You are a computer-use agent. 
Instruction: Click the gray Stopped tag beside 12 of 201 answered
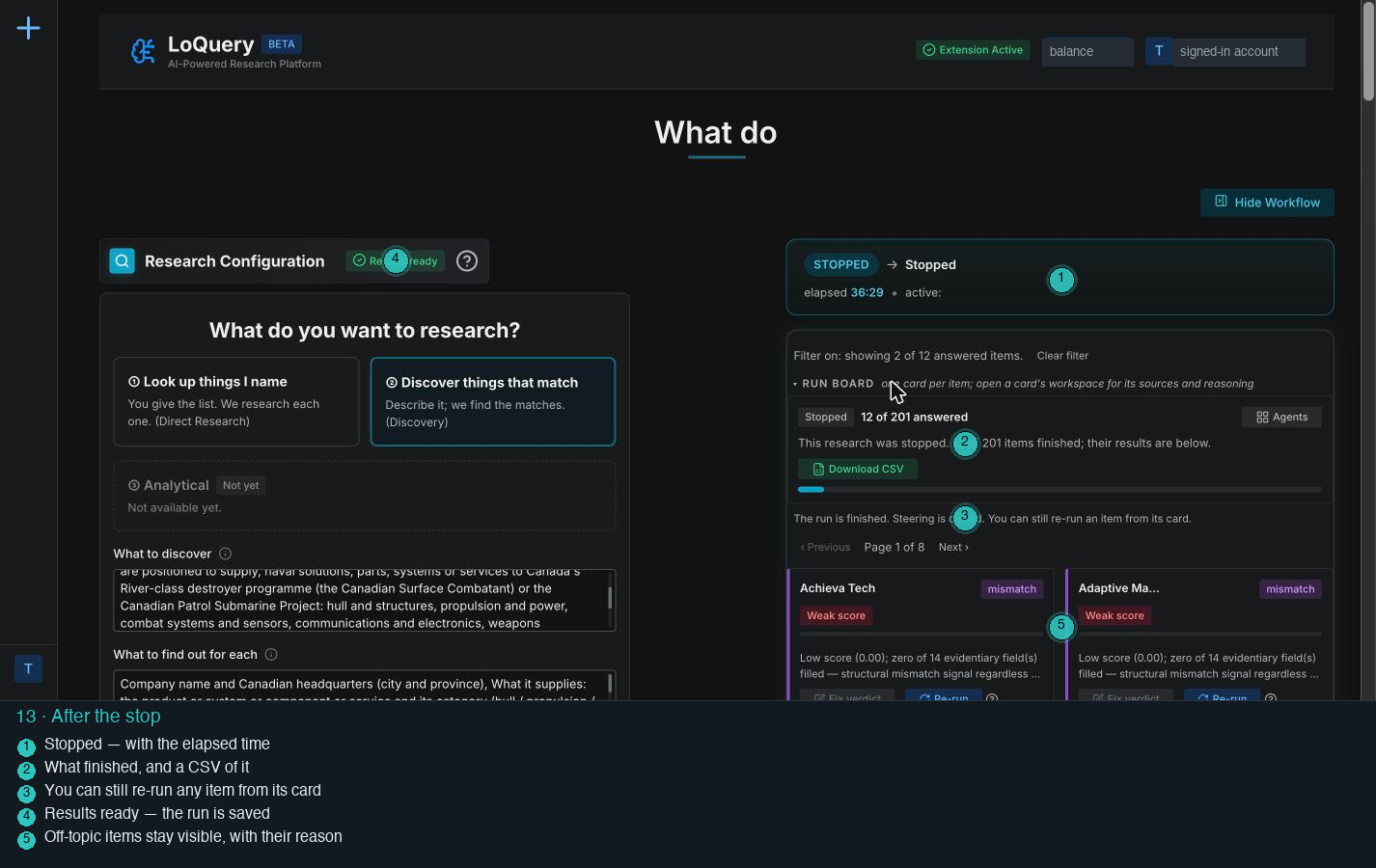click(825, 417)
